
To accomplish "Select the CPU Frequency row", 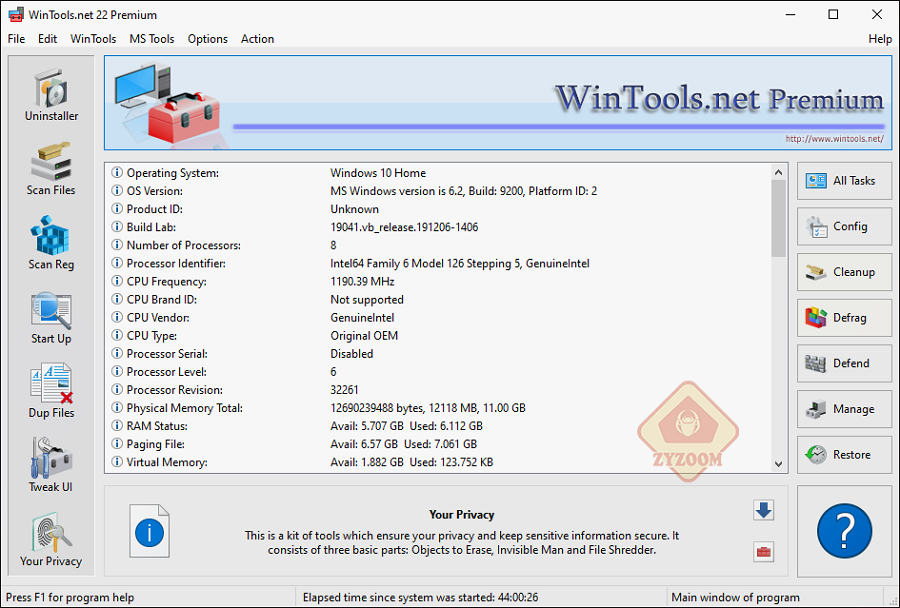I will 438,281.
